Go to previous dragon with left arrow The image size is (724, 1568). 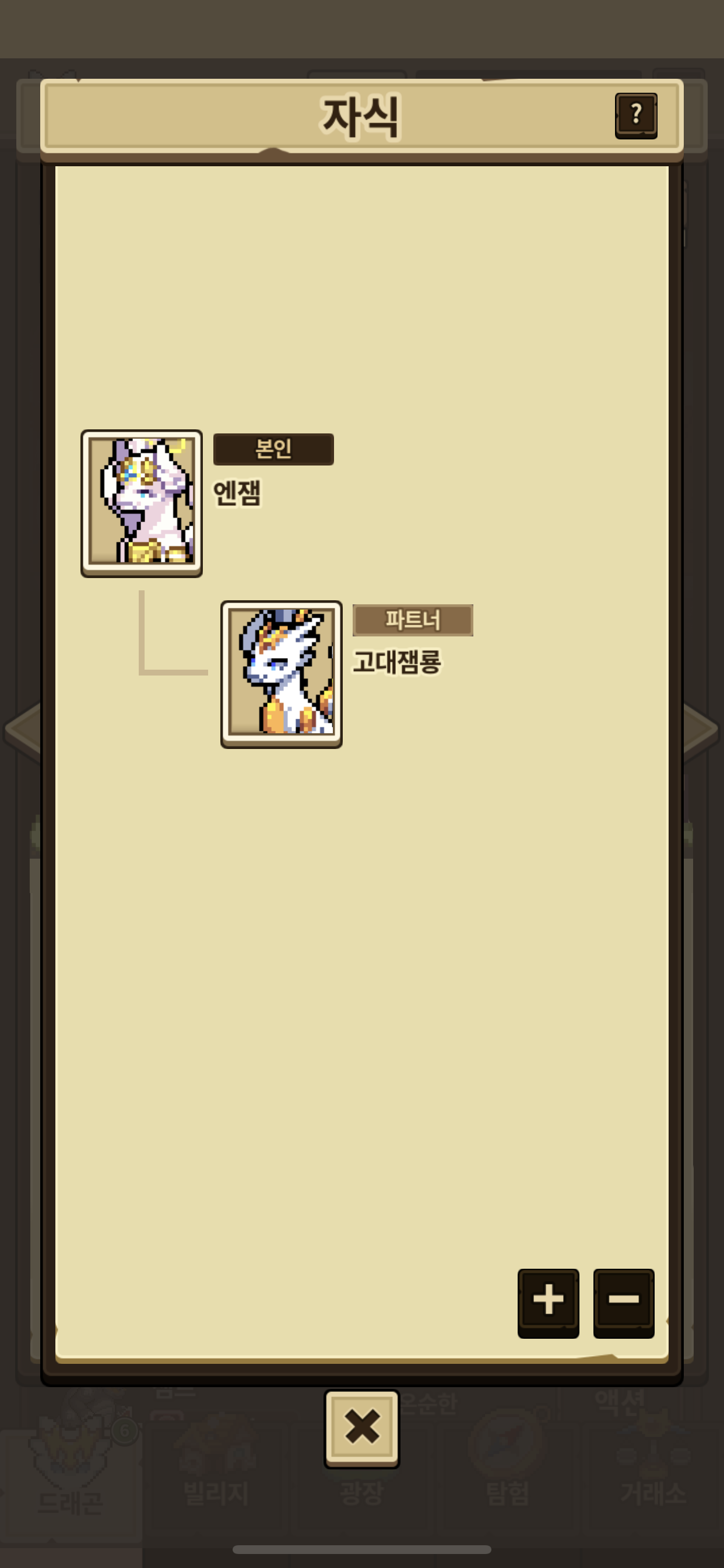point(22,729)
